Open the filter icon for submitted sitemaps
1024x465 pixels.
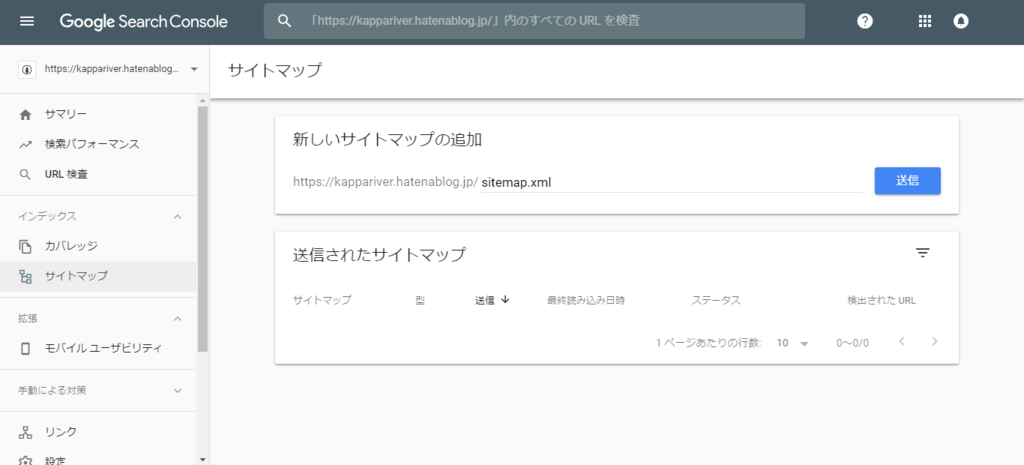tap(922, 253)
